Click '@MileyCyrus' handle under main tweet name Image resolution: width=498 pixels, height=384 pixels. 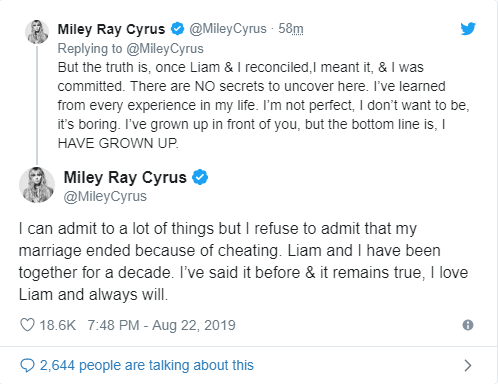pos(105,196)
